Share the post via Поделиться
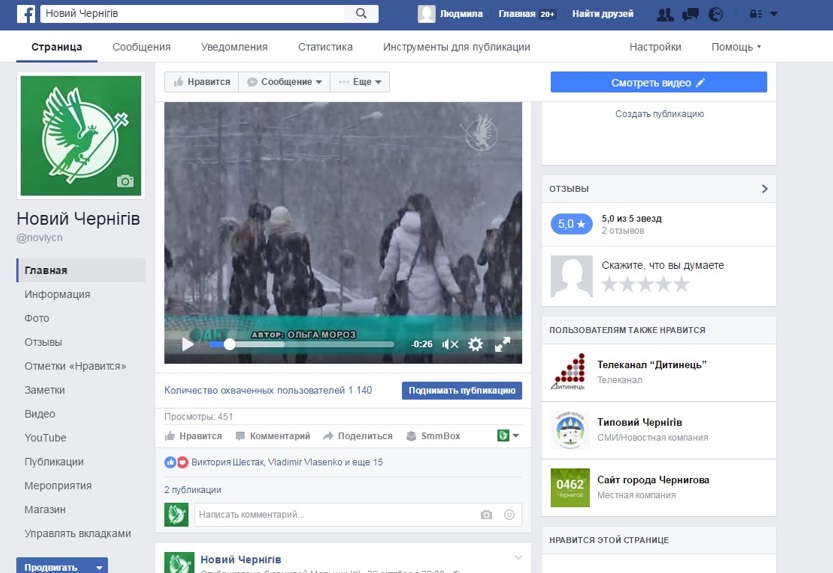 [358, 436]
